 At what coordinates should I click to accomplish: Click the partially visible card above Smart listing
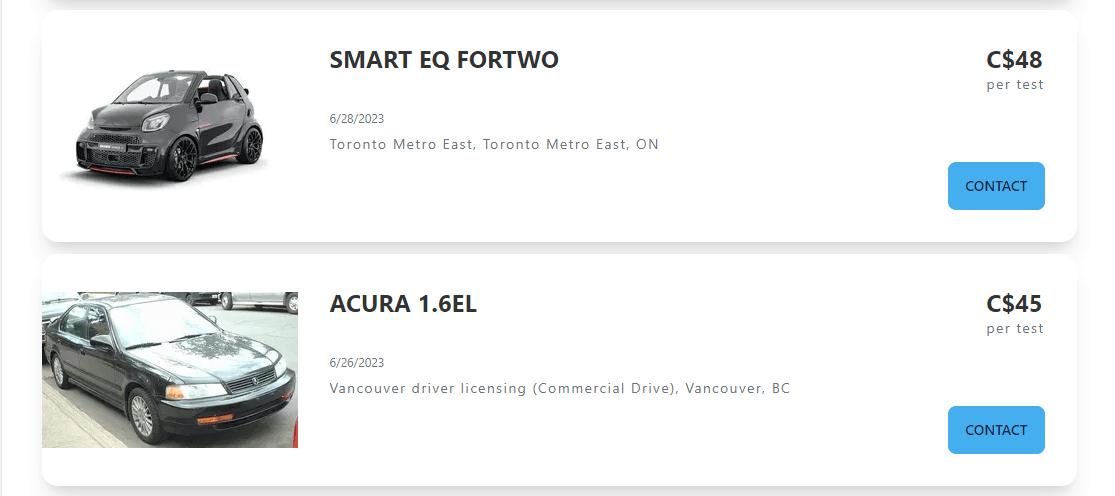coord(560,4)
